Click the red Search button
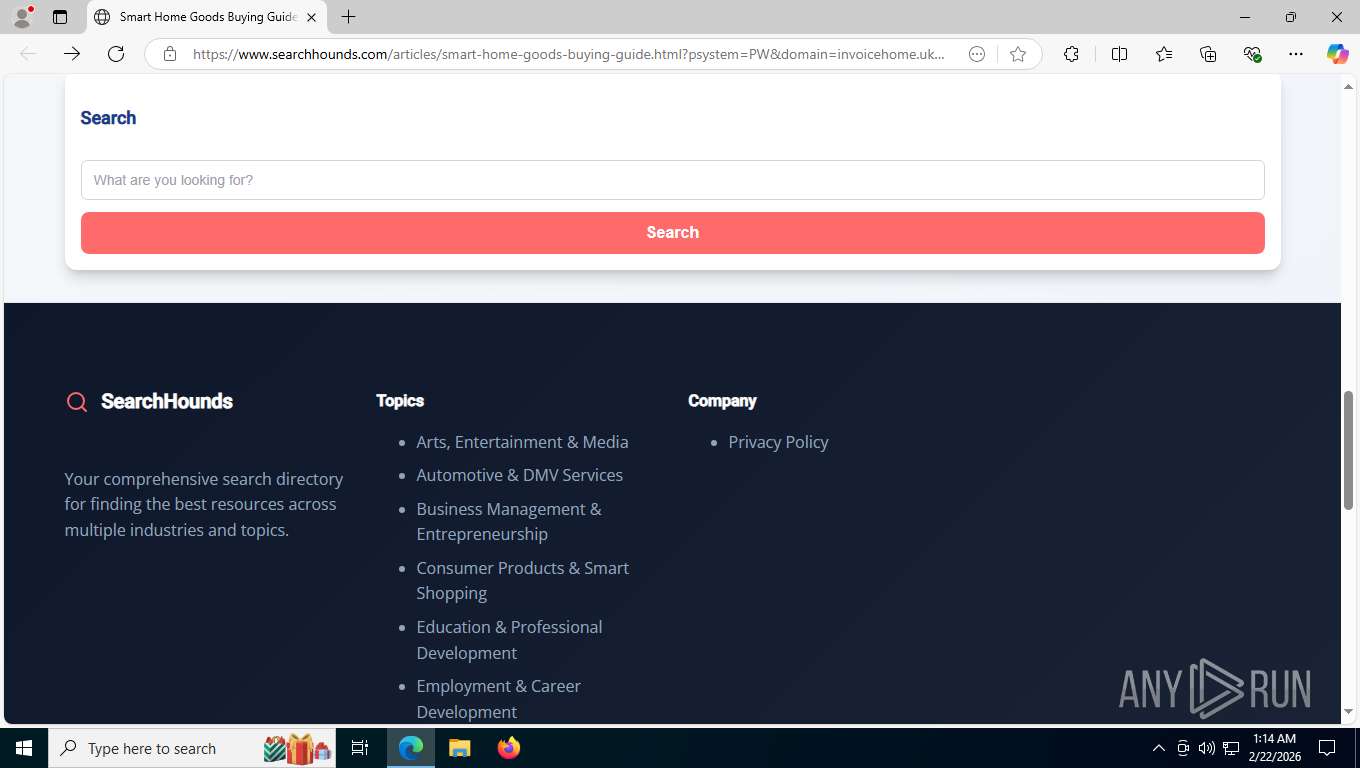This screenshot has width=1360, height=768. coord(672,232)
